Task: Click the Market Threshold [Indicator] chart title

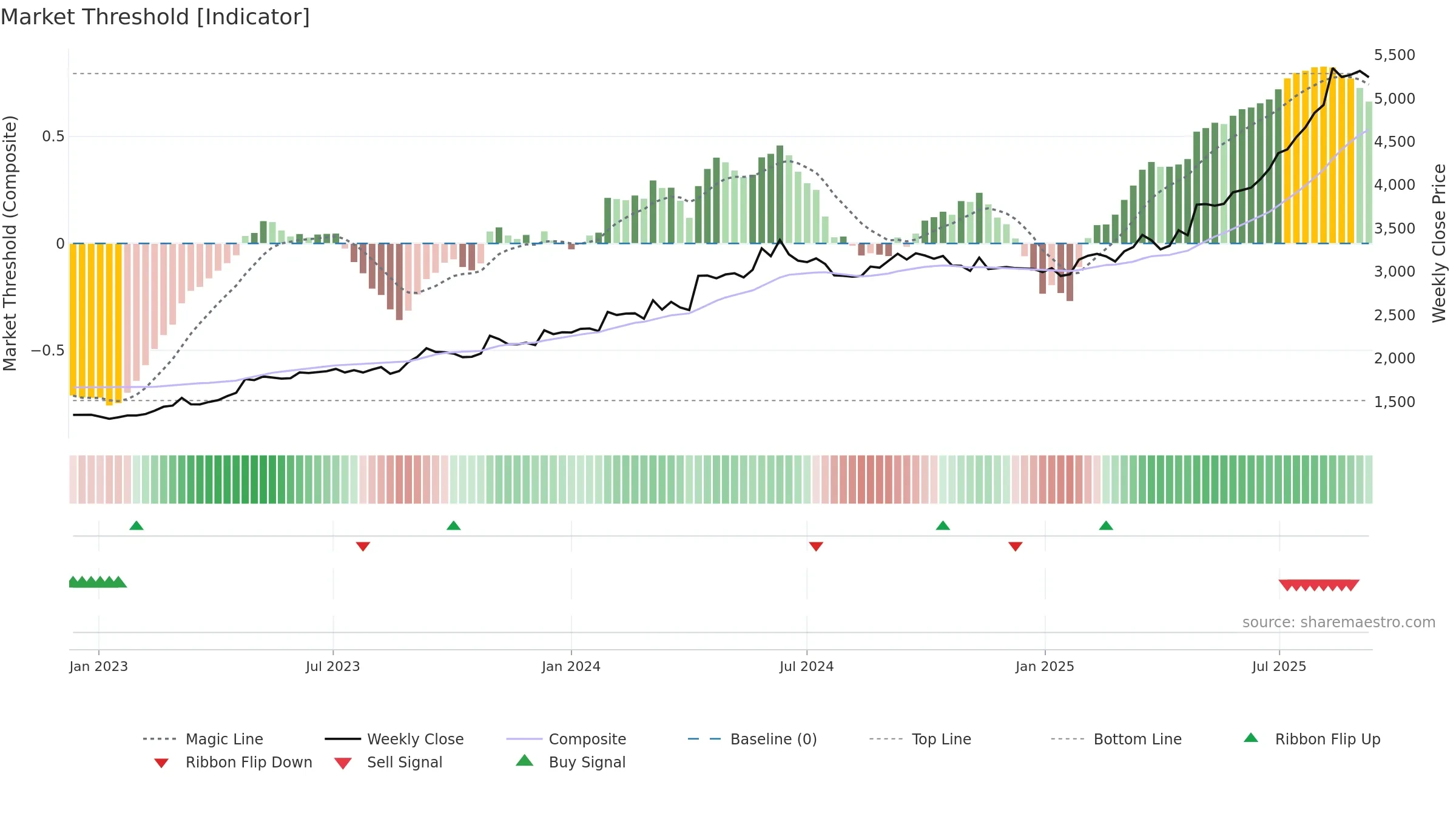Action: 155,17
